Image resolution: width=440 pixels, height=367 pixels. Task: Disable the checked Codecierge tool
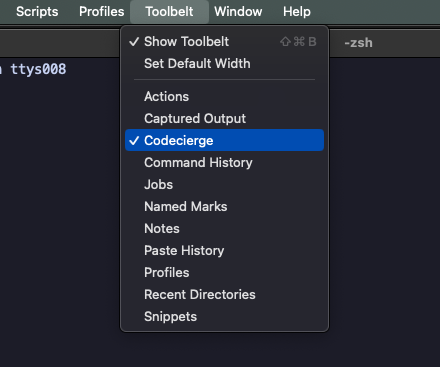tap(224, 140)
